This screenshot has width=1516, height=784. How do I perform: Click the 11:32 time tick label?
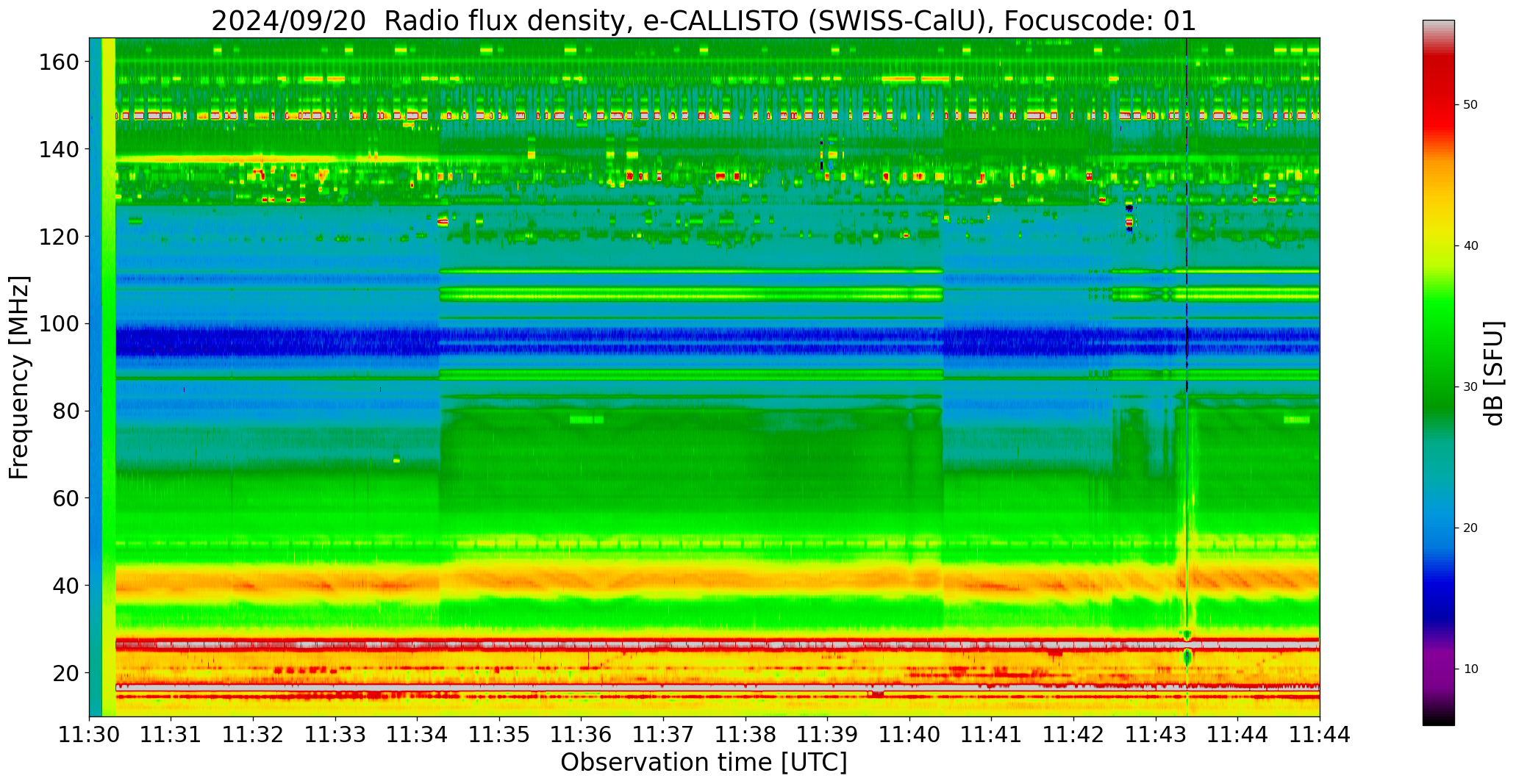coord(254,734)
